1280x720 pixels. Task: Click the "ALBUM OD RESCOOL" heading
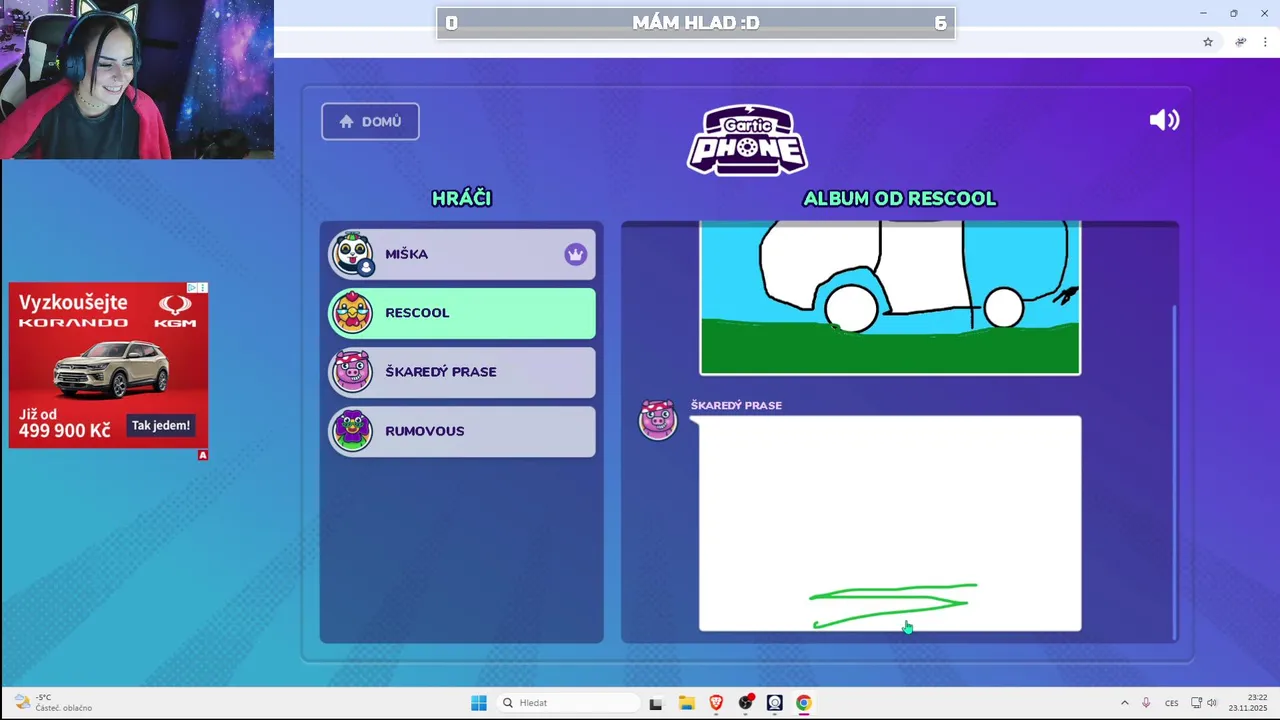pyautogui.click(x=899, y=198)
